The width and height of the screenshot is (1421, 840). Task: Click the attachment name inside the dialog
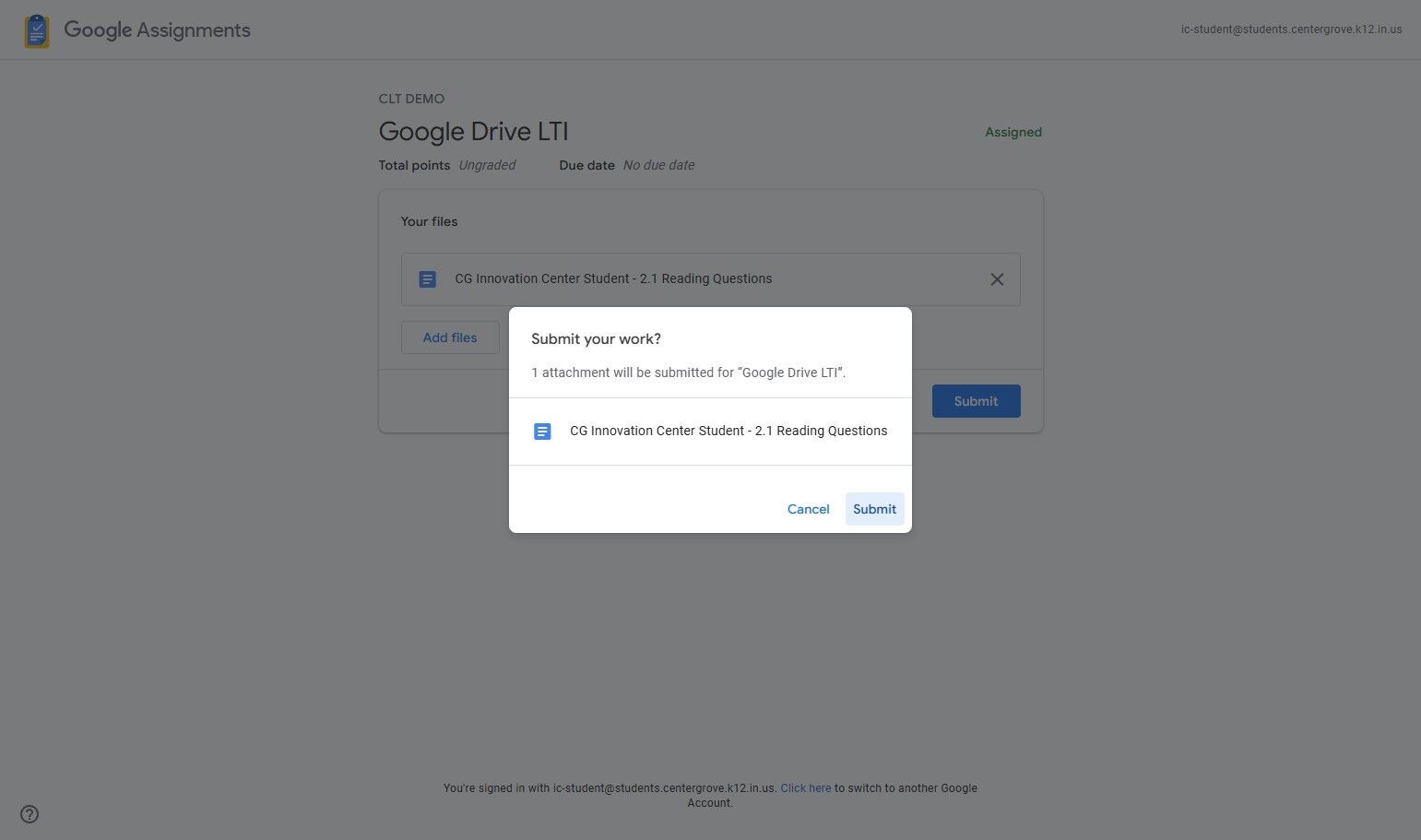click(728, 431)
